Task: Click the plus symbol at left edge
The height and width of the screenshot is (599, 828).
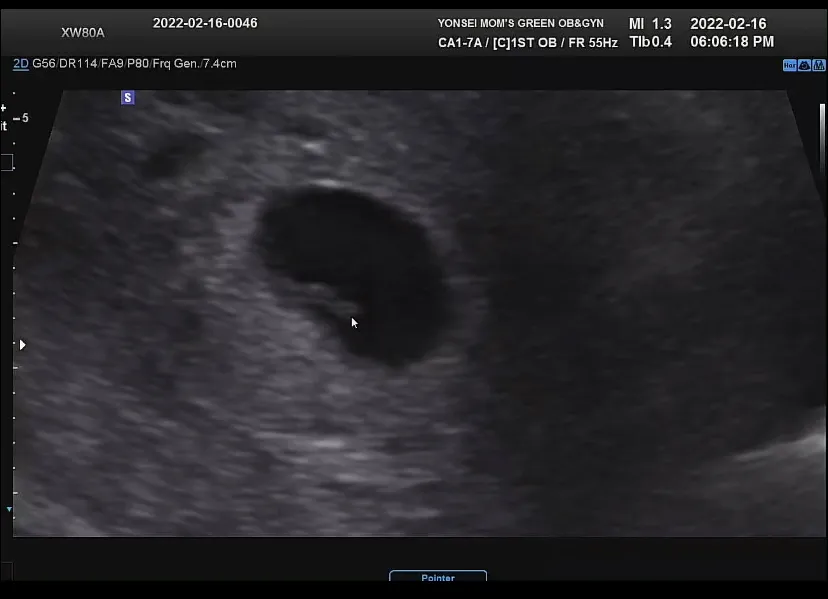Action: point(3,108)
